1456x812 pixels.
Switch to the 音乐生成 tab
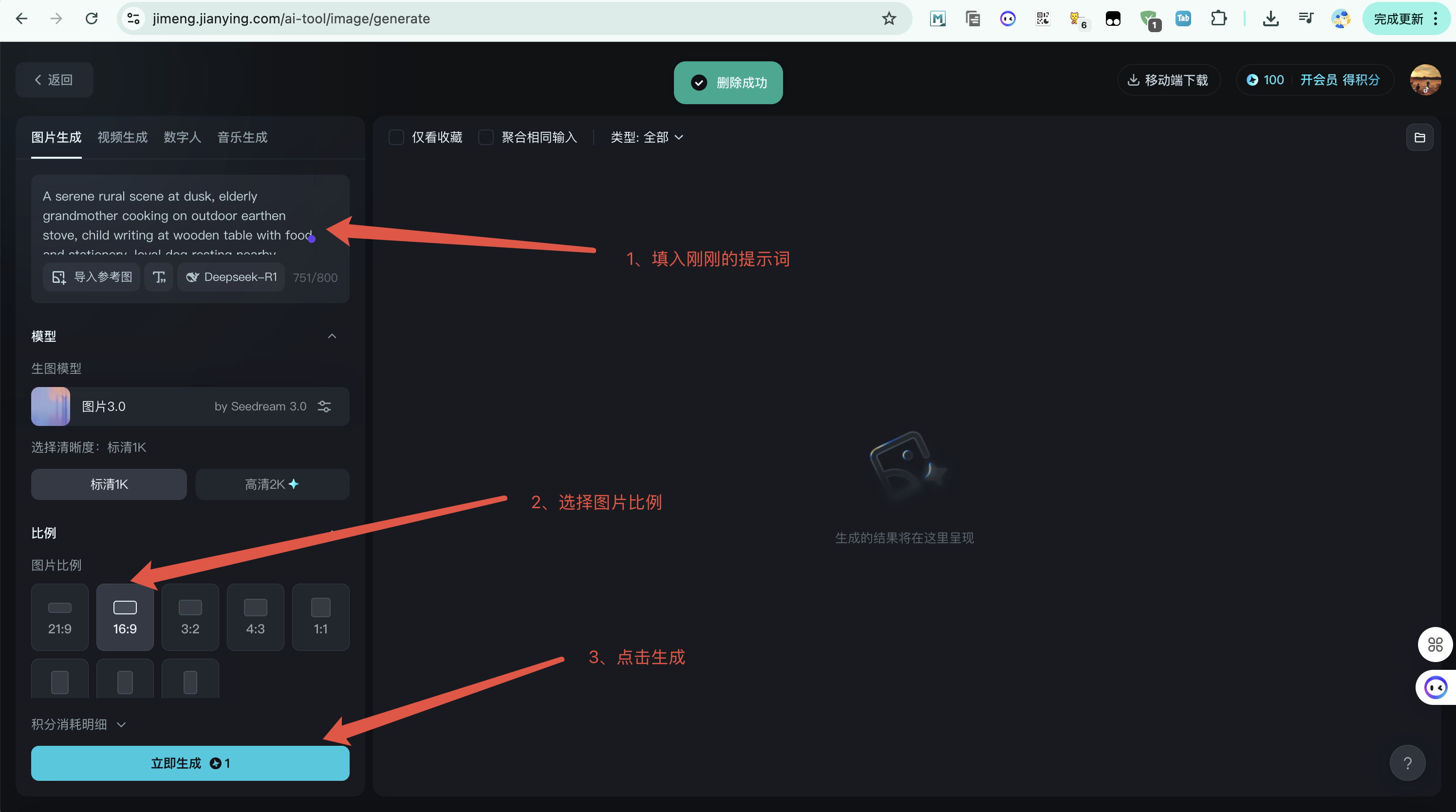[x=242, y=137]
